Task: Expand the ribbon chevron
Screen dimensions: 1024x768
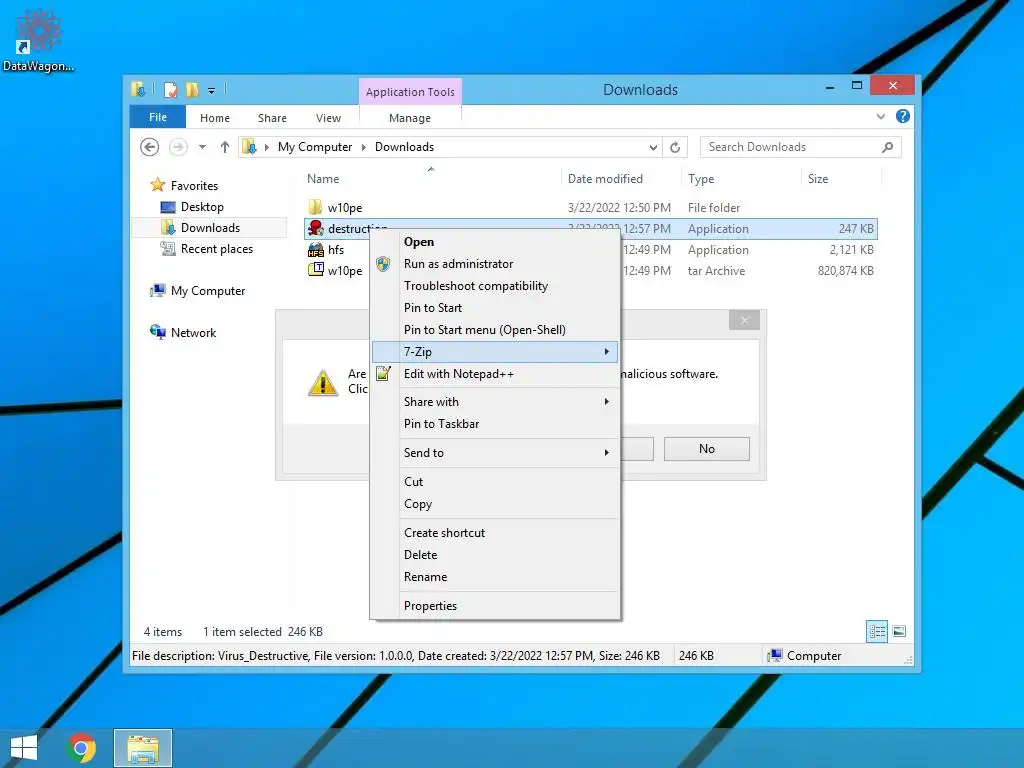Action: click(880, 116)
